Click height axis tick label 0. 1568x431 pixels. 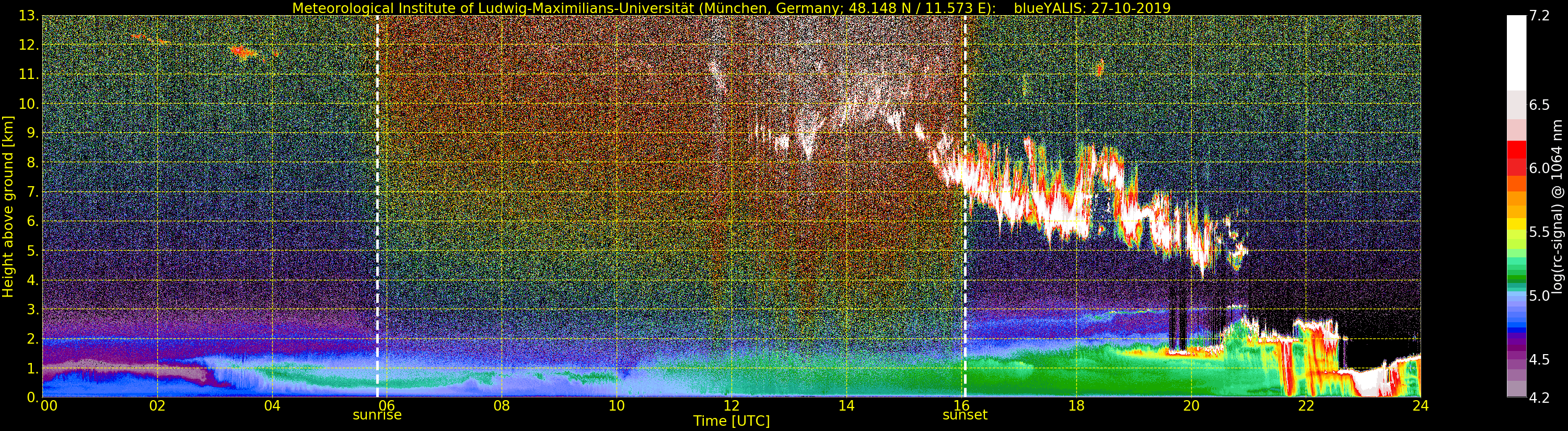(33, 397)
